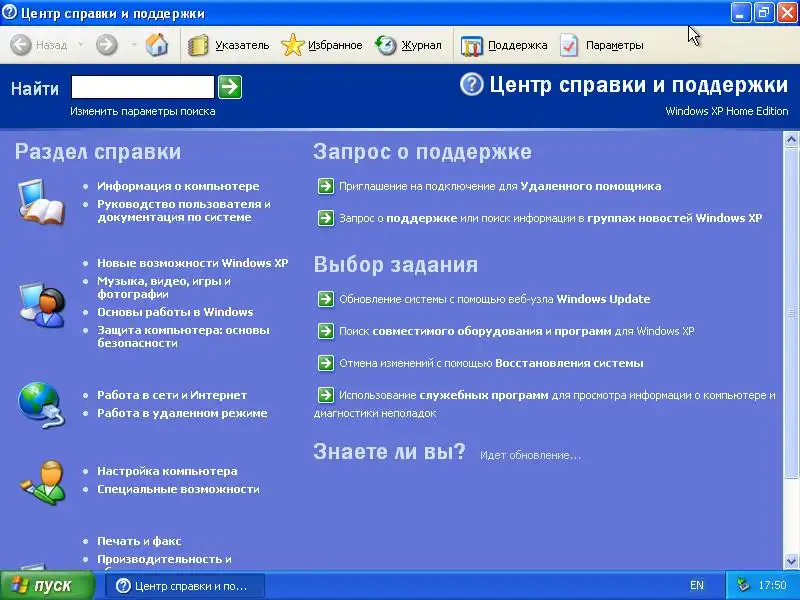The height and width of the screenshot is (600, 800).
Task: Open Изменить параметры поиска link
Action: point(142,111)
